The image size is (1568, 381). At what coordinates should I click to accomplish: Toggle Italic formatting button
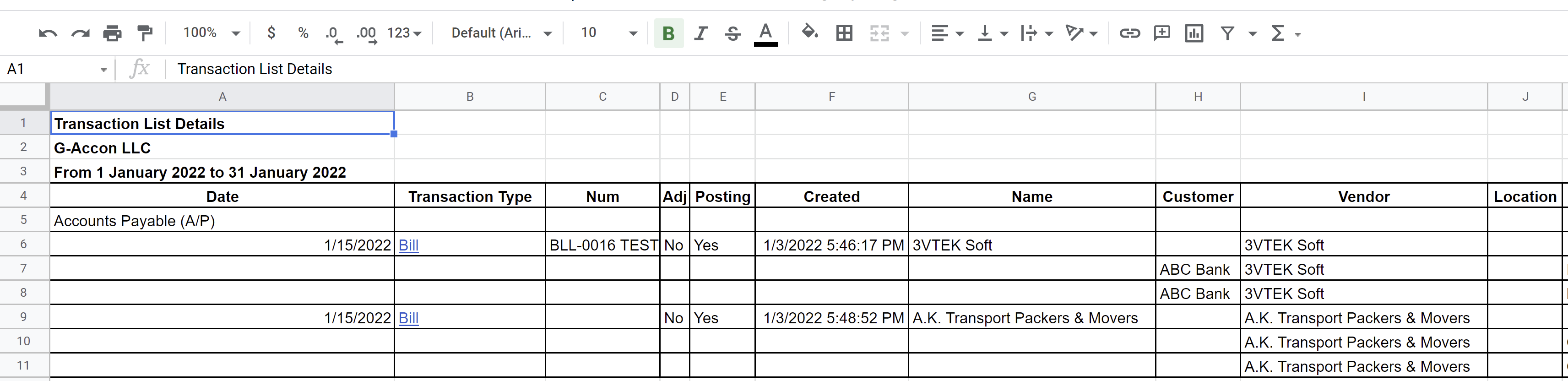pos(700,33)
